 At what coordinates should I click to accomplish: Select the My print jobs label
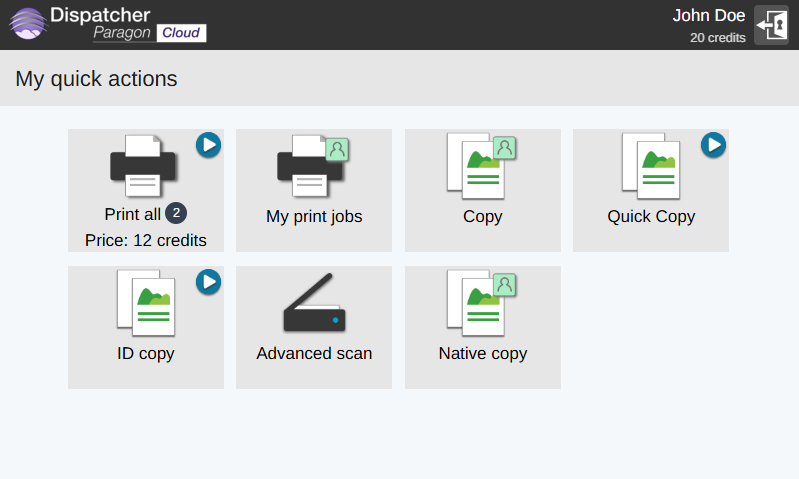[x=314, y=217]
